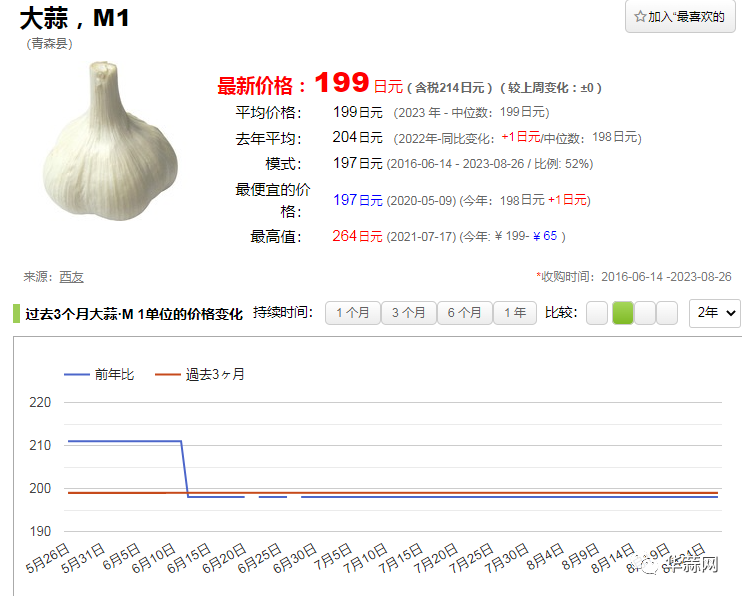Click the blue 197 cheapest price value
The height and width of the screenshot is (596, 742).
[x=344, y=200]
